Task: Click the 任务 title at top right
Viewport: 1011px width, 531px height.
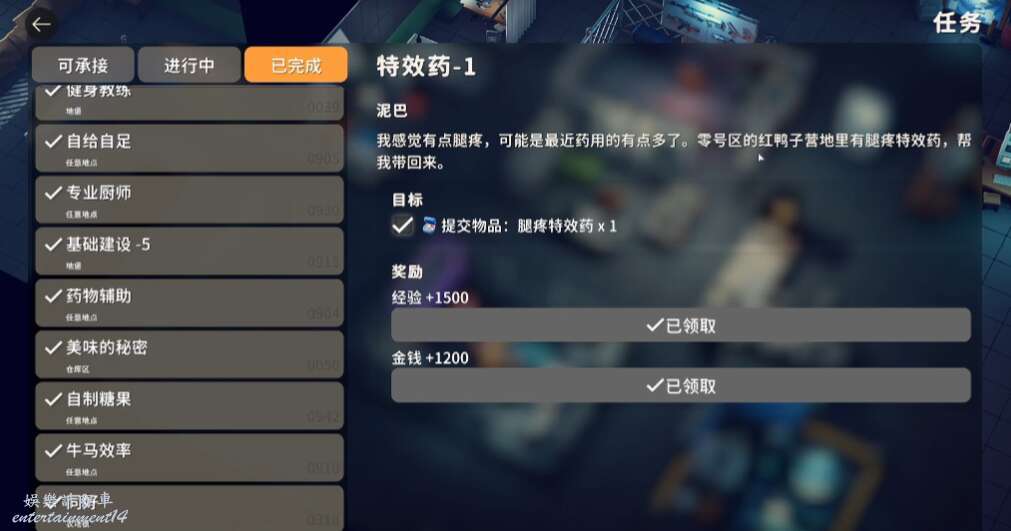Action: click(957, 23)
